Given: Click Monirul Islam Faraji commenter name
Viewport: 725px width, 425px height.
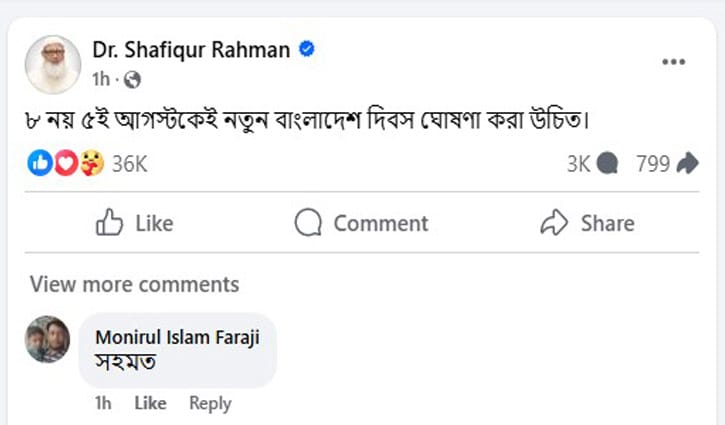Looking at the screenshot, I should pos(176,337).
